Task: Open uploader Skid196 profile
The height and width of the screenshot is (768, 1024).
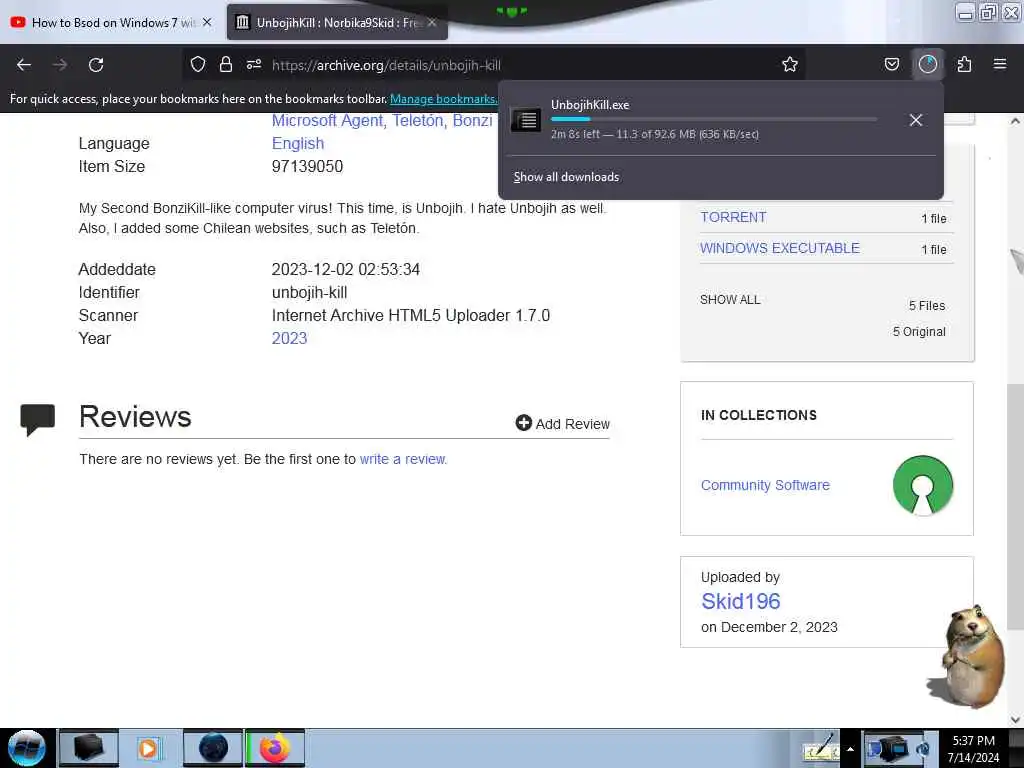Action: tap(741, 601)
